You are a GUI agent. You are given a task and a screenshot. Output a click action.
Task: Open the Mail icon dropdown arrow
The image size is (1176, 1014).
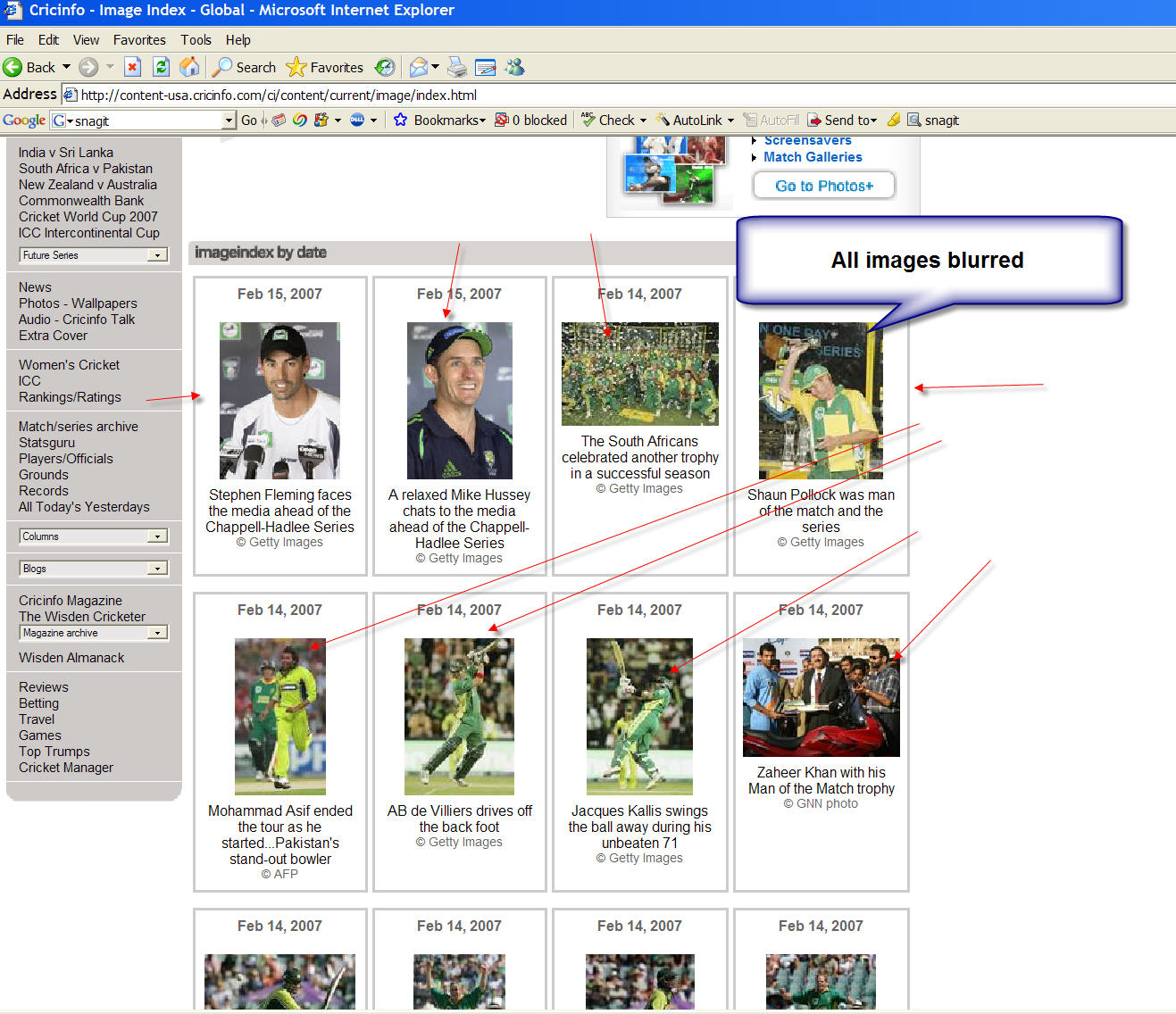click(436, 67)
